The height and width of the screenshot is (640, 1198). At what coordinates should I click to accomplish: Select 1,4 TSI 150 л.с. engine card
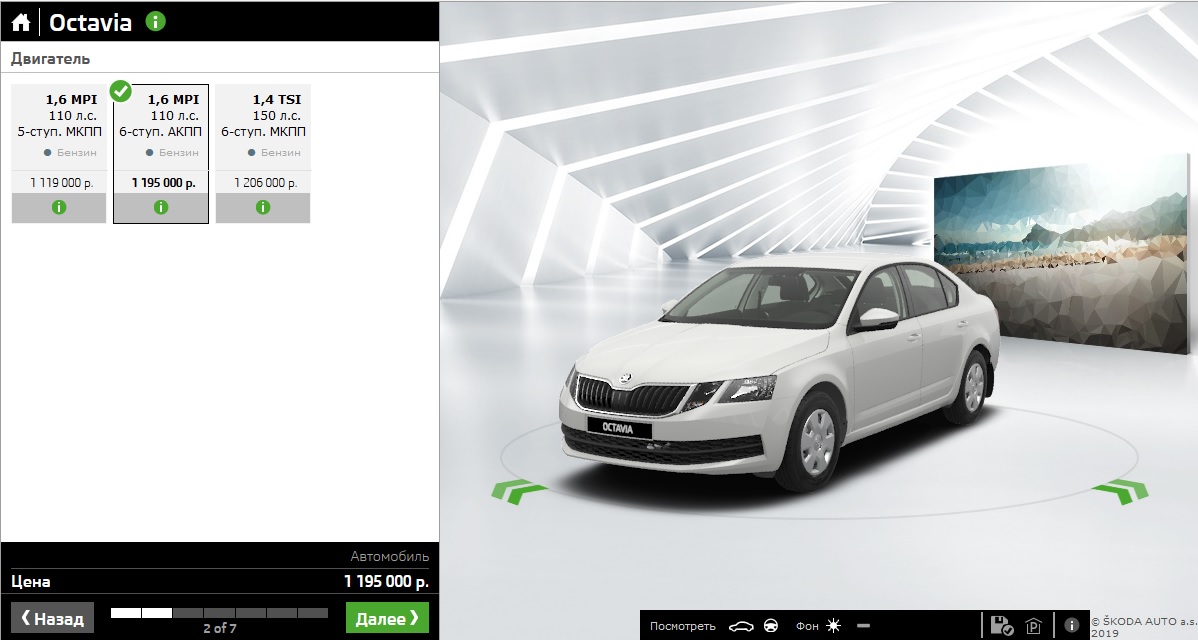click(263, 154)
